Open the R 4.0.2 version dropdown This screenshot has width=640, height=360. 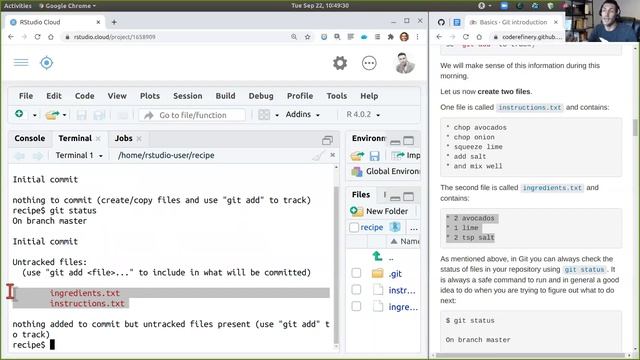(x=363, y=115)
